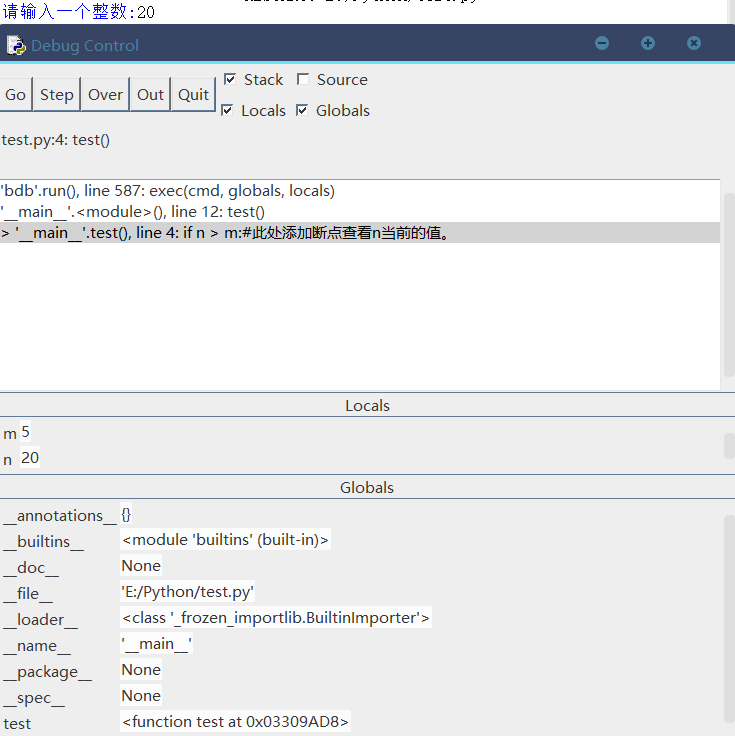Click the Python icon in Debug Control title bar
Screen dimensions: 735x736
(x=16, y=45)
